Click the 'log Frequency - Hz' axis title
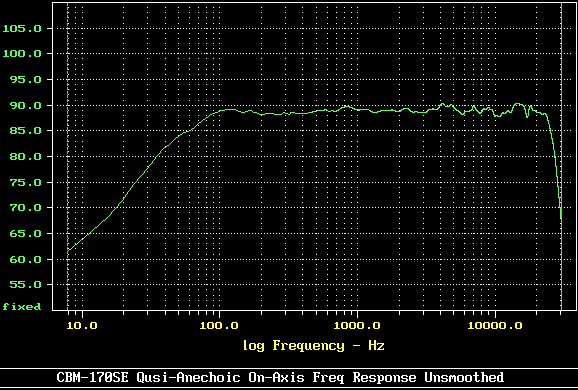 point(314,345)
